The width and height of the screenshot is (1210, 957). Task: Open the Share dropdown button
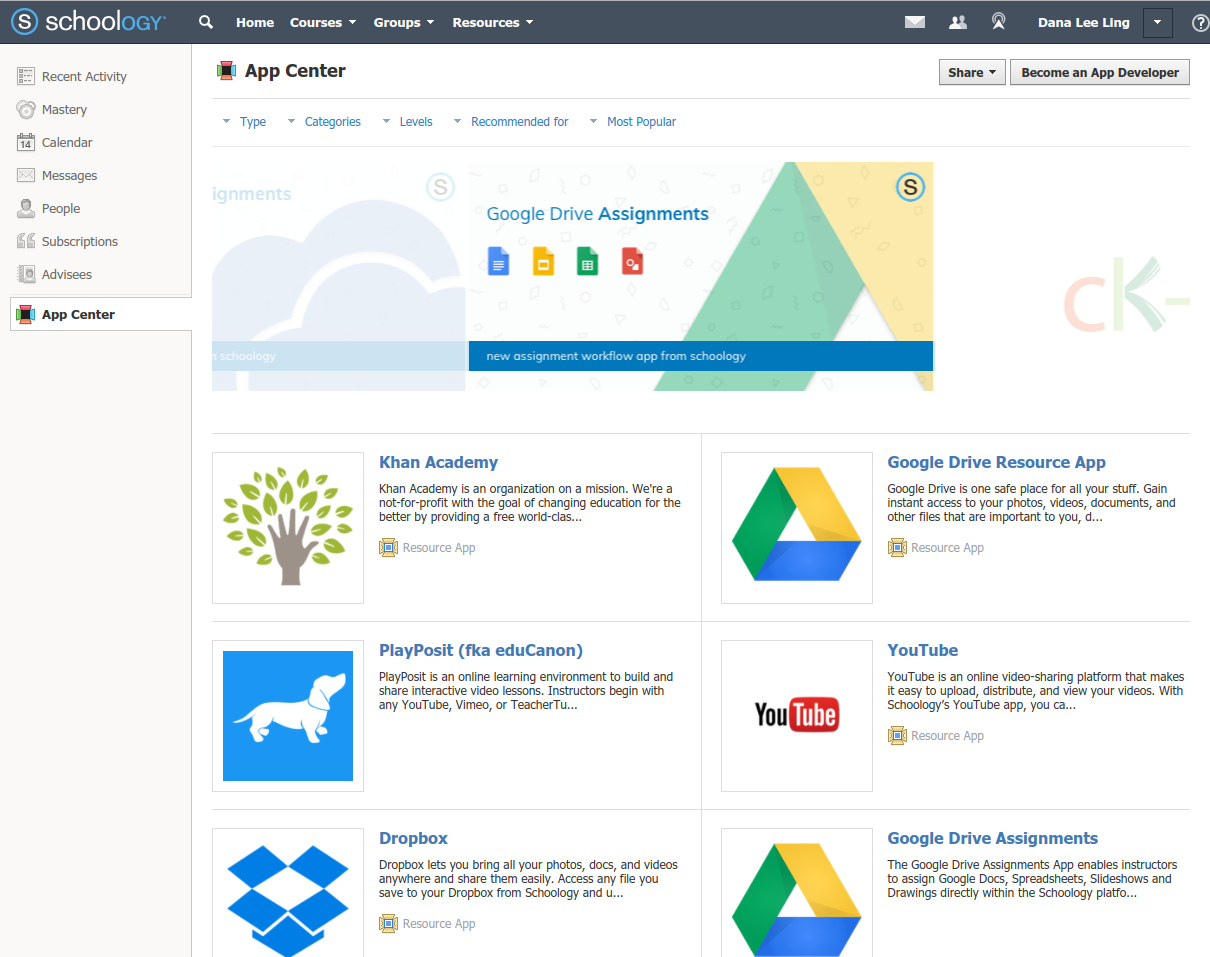(972, 72)
